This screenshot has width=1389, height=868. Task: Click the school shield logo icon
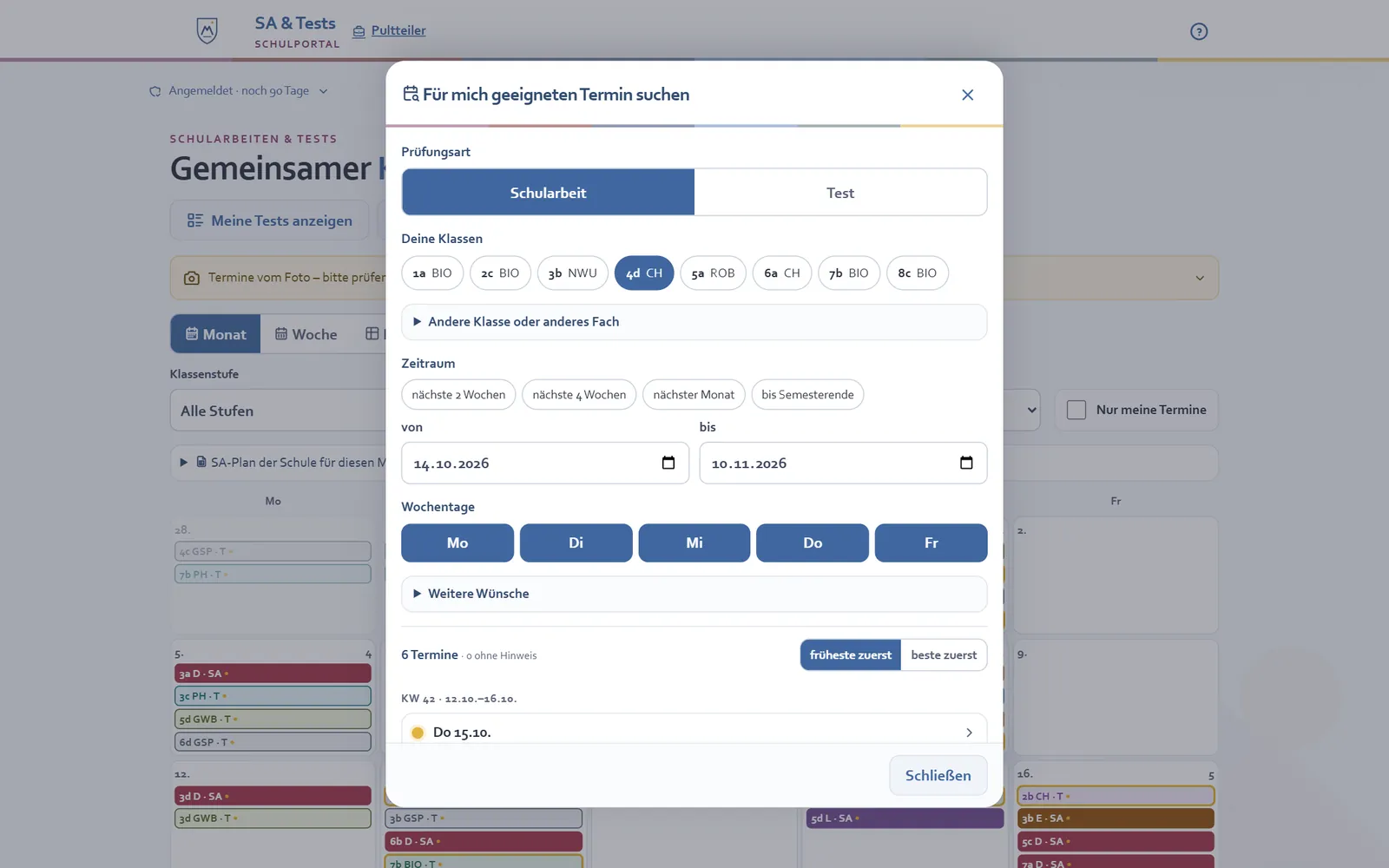click(207, 31)
